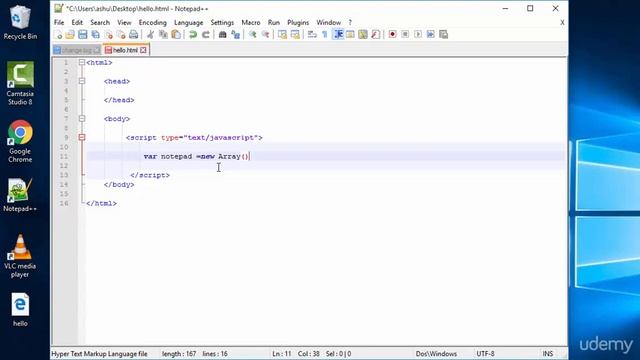Screen dimensions: 640x360
Task: Click the Document Map toolbar icon
Action: 363,35
